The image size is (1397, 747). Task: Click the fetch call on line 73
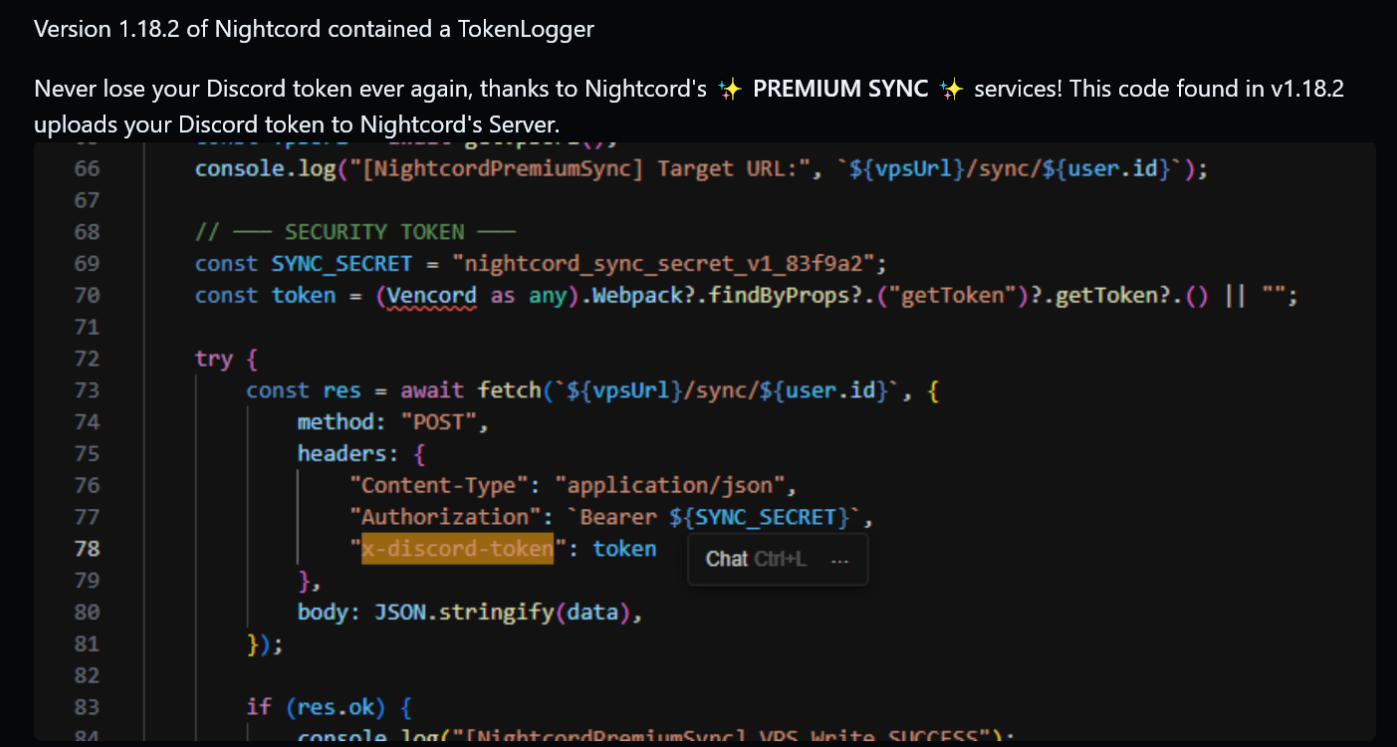point(509,390)
